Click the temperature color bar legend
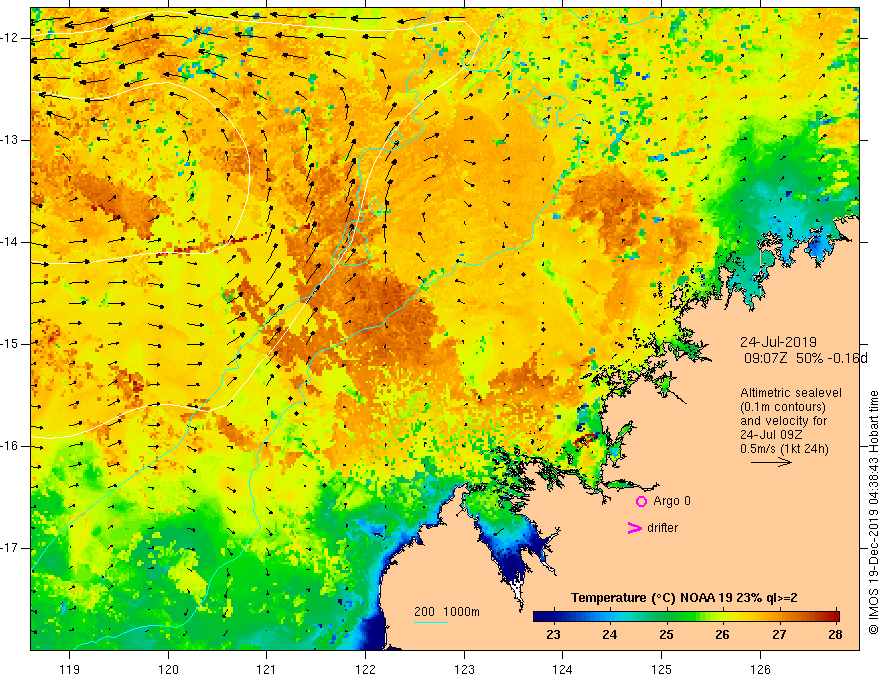 click(686, 616)
